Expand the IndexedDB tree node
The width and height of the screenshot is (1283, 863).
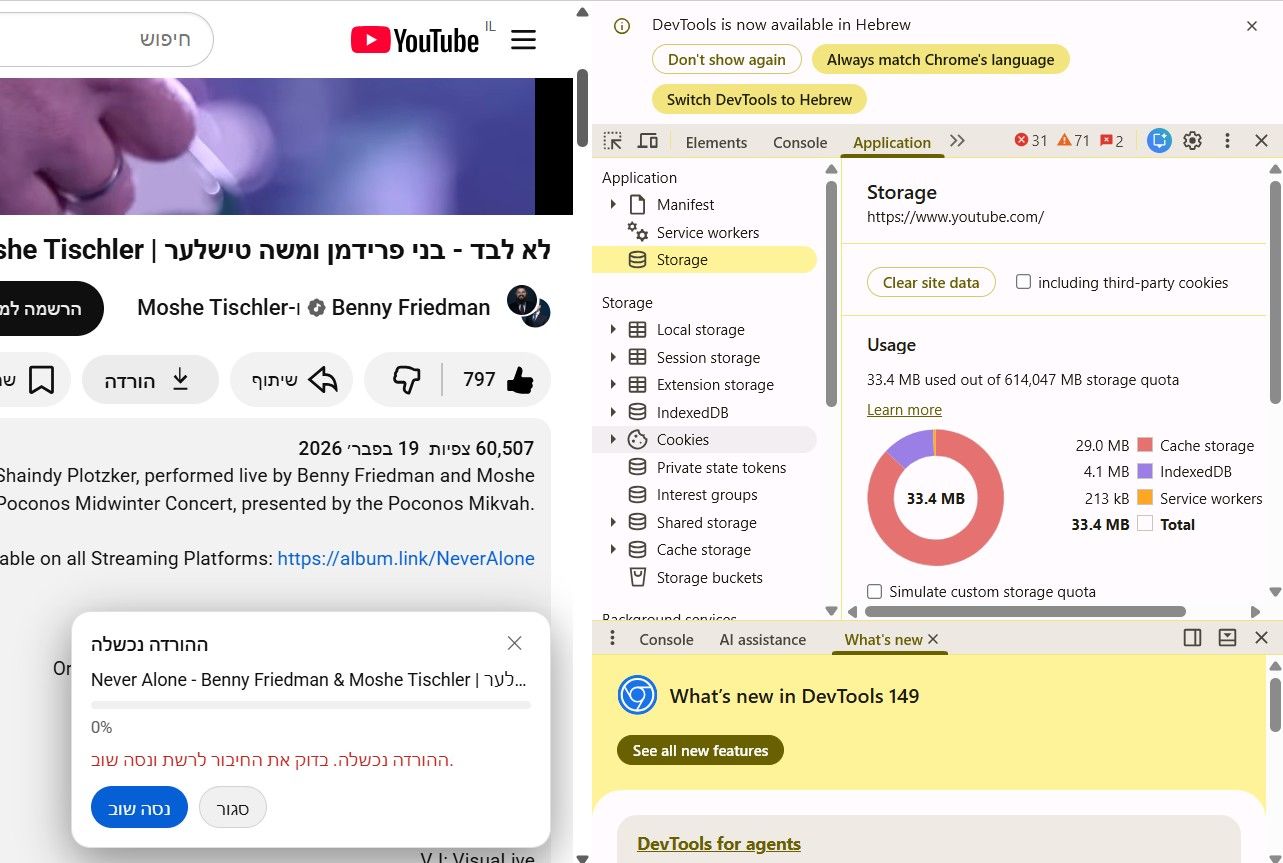[613, 412]
